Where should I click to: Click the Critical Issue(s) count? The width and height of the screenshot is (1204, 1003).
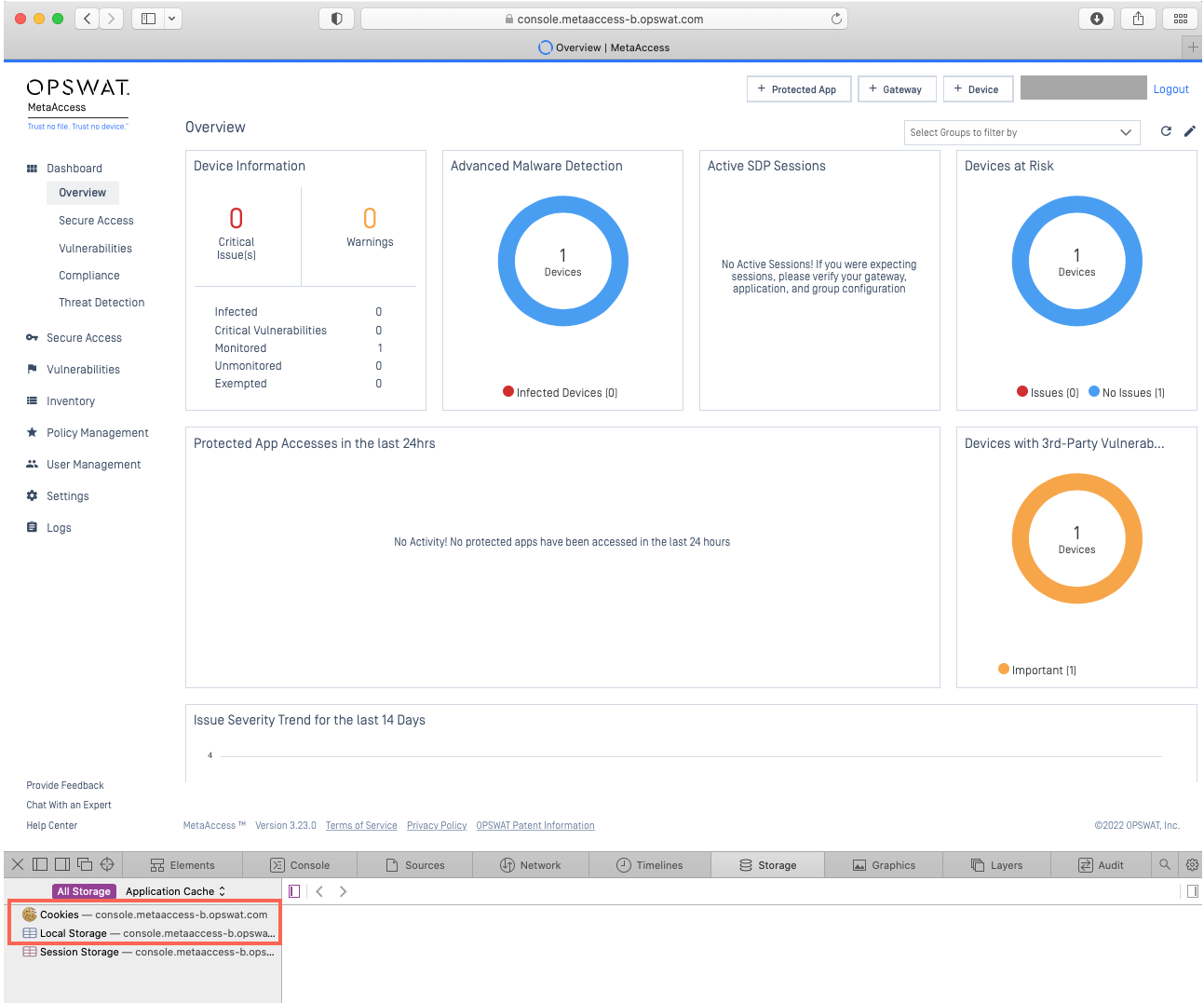[x=237, y=218]
